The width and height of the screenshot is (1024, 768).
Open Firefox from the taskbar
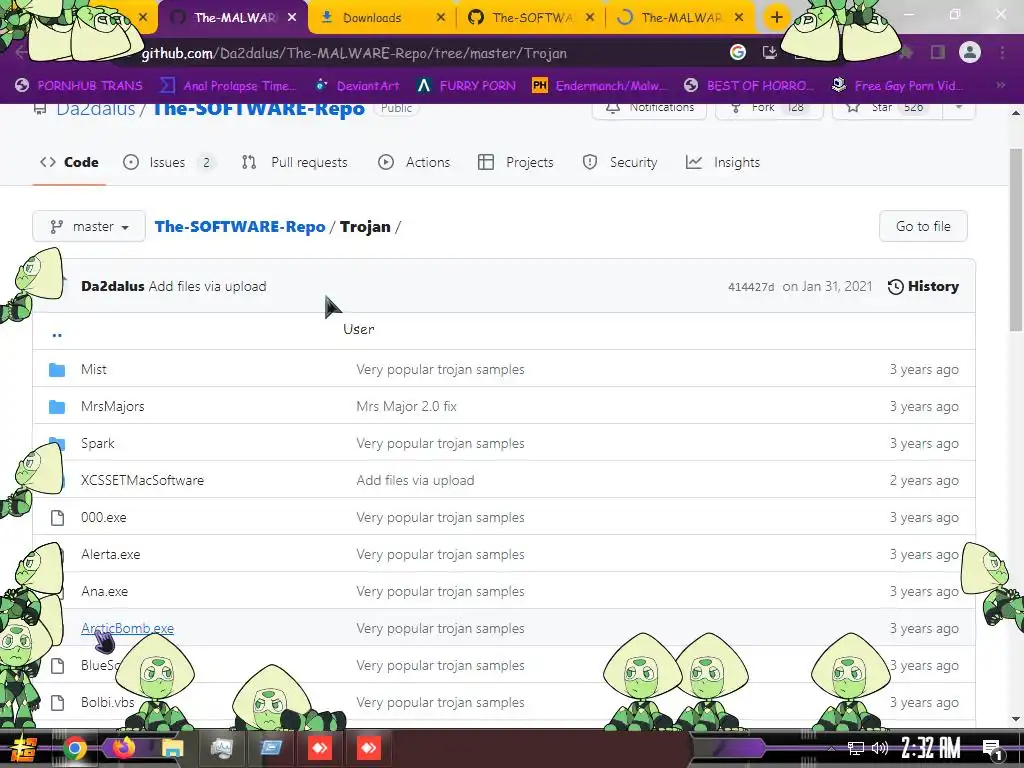pos(123,748)
